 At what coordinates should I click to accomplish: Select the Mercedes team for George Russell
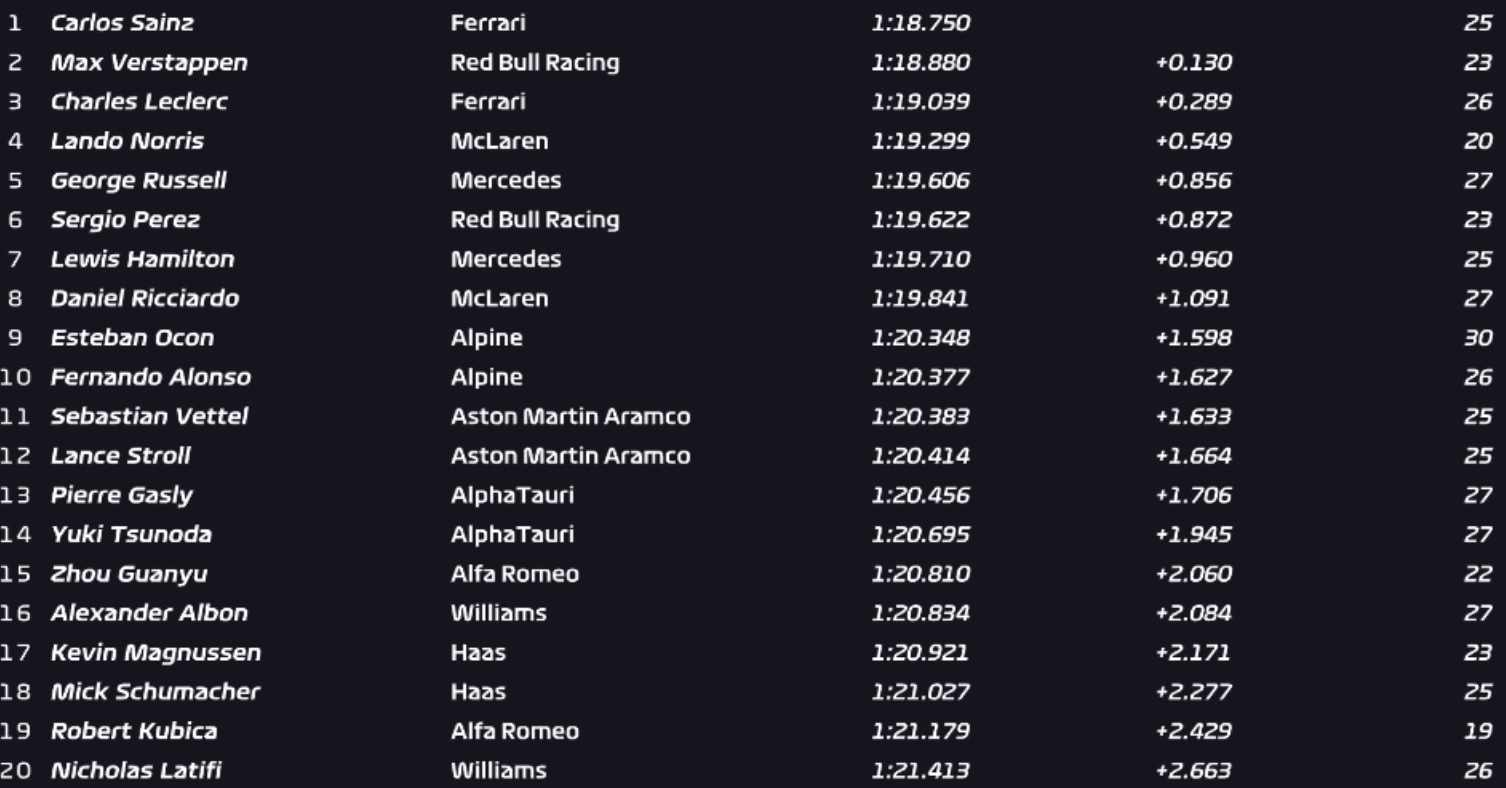[x=506, y=180]
